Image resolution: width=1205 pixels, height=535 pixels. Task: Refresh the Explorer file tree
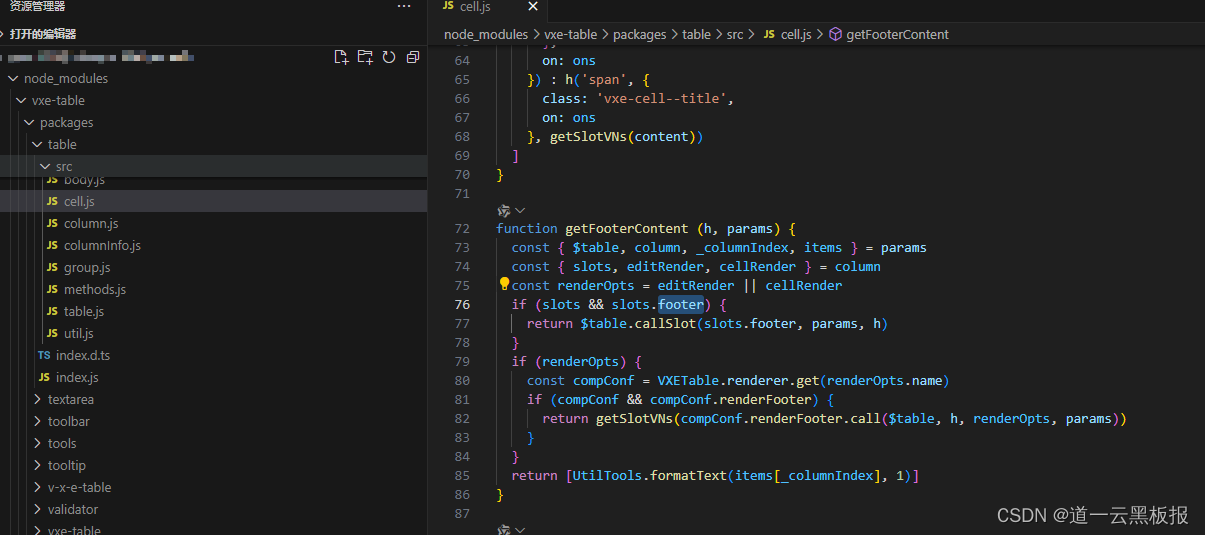click(389, 57)
